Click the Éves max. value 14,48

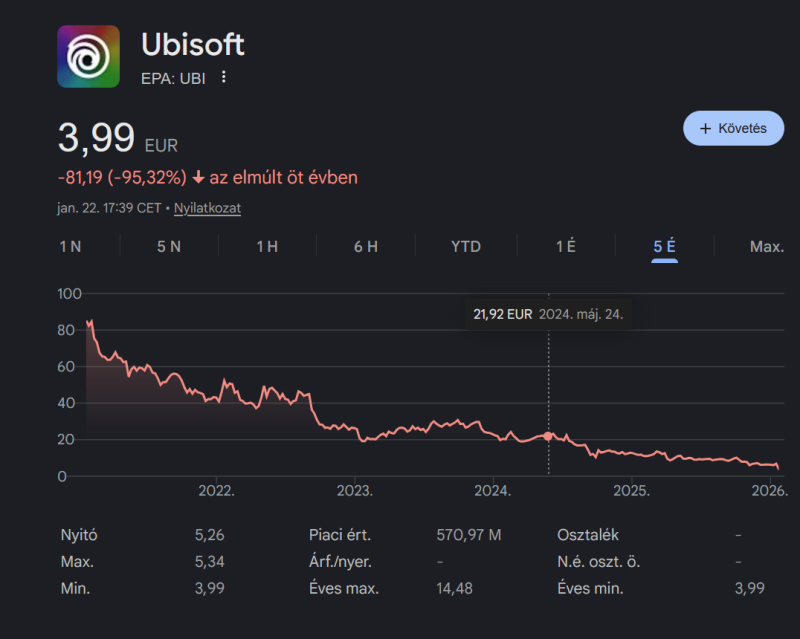(454, 588)
